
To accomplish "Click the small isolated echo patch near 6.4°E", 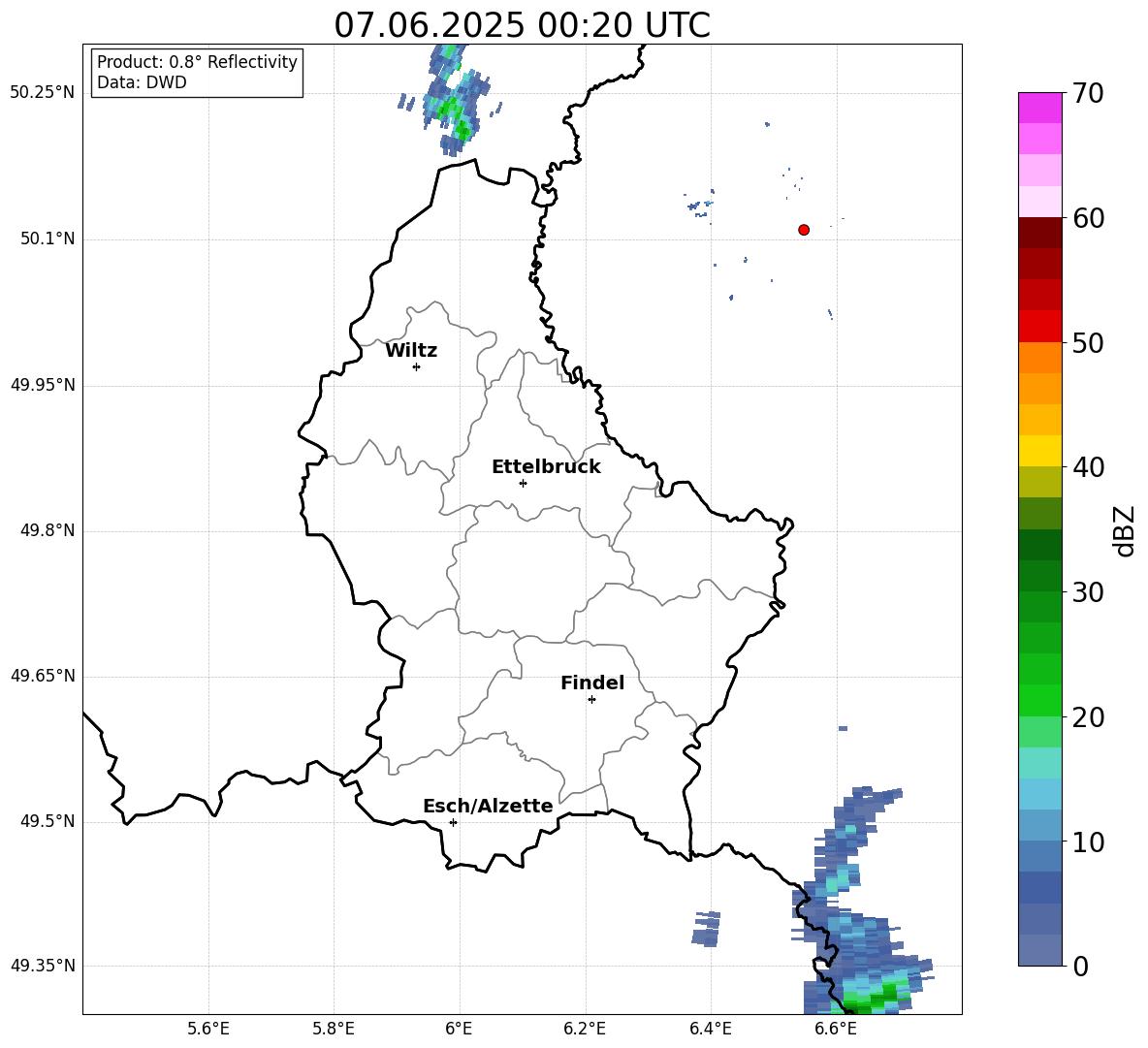I will (707, 929).
